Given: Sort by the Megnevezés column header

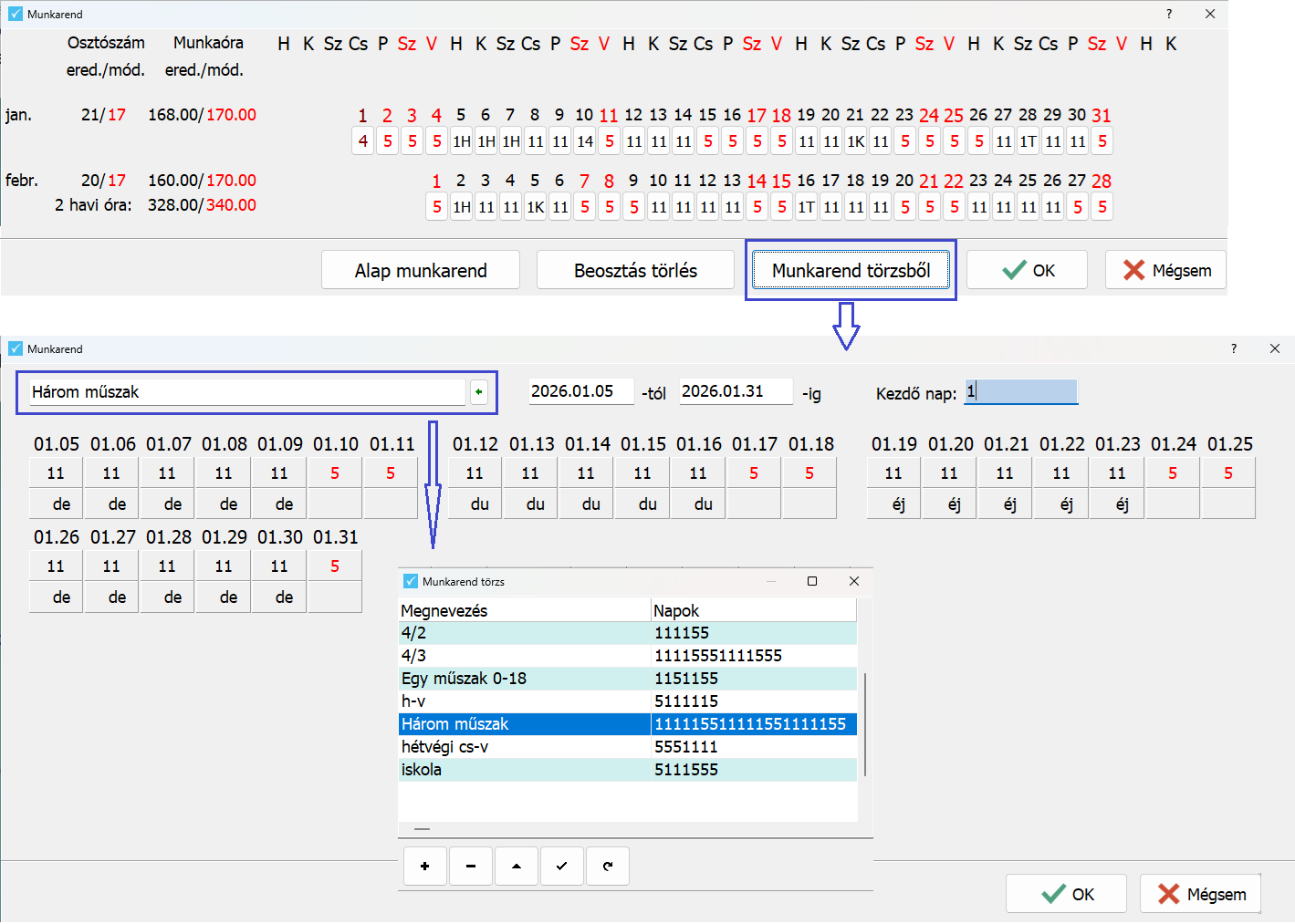Looking at the screenshot, I should click(x=524, y=610).
